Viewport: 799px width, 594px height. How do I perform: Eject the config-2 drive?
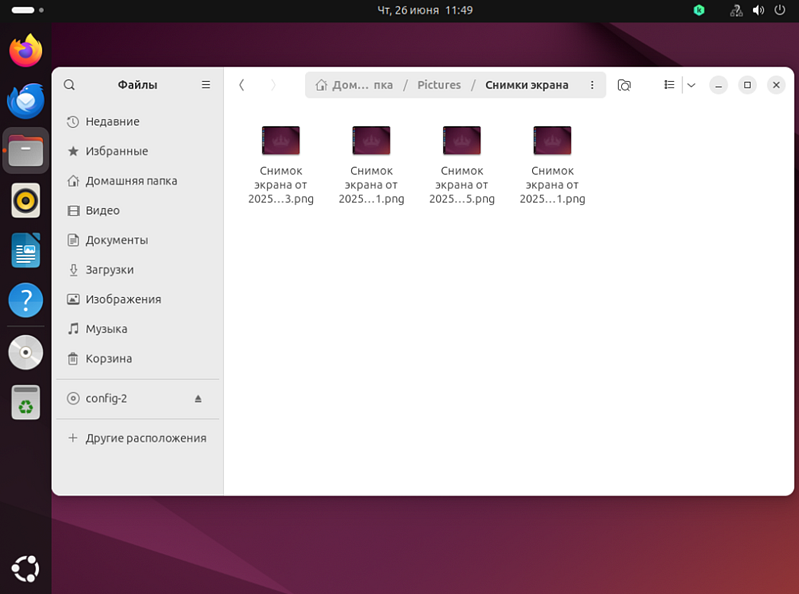click(198, 399)
